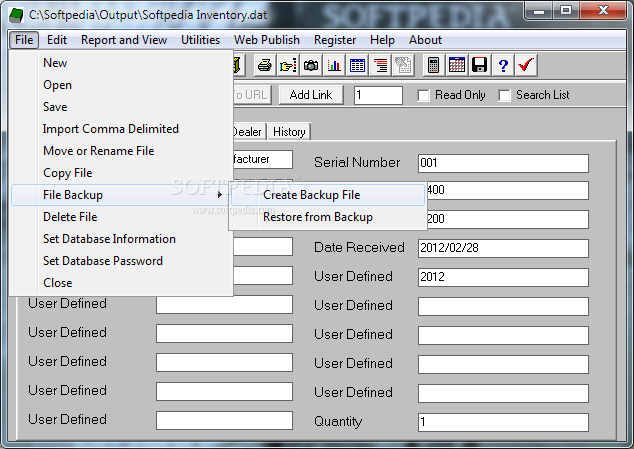This screenshot has width=634, height=449.
Task: Switch to the History tab
Action: point(289,132)
